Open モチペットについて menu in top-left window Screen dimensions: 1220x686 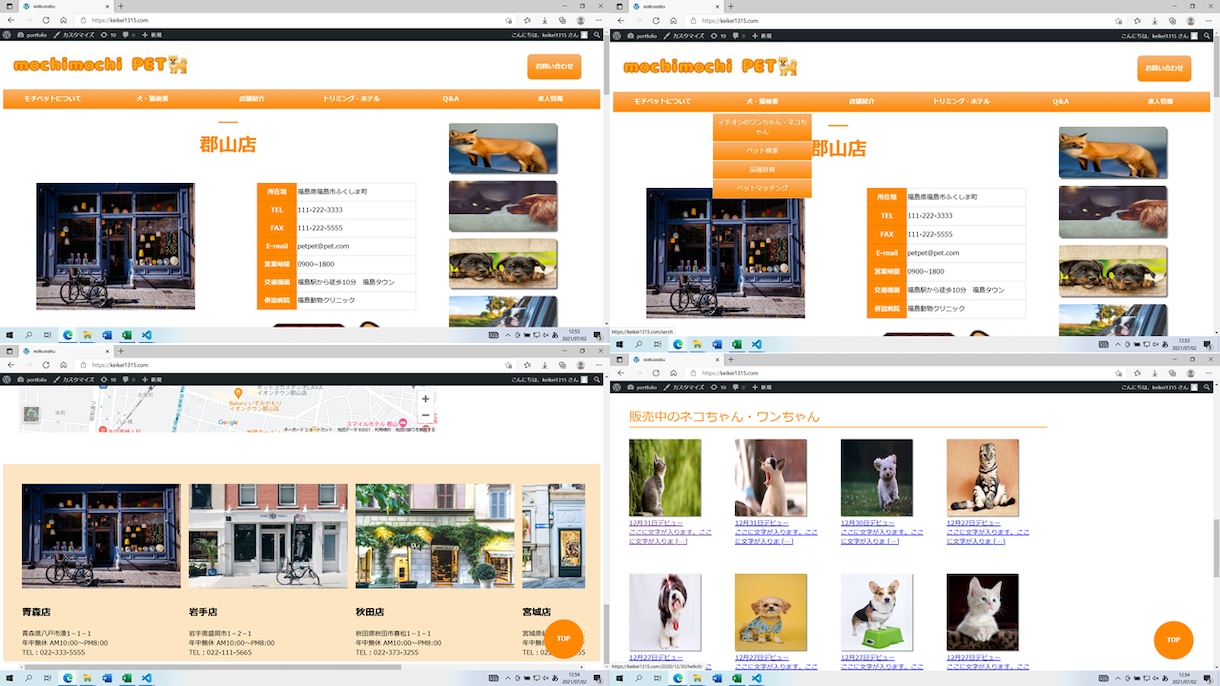coord(52,99)
